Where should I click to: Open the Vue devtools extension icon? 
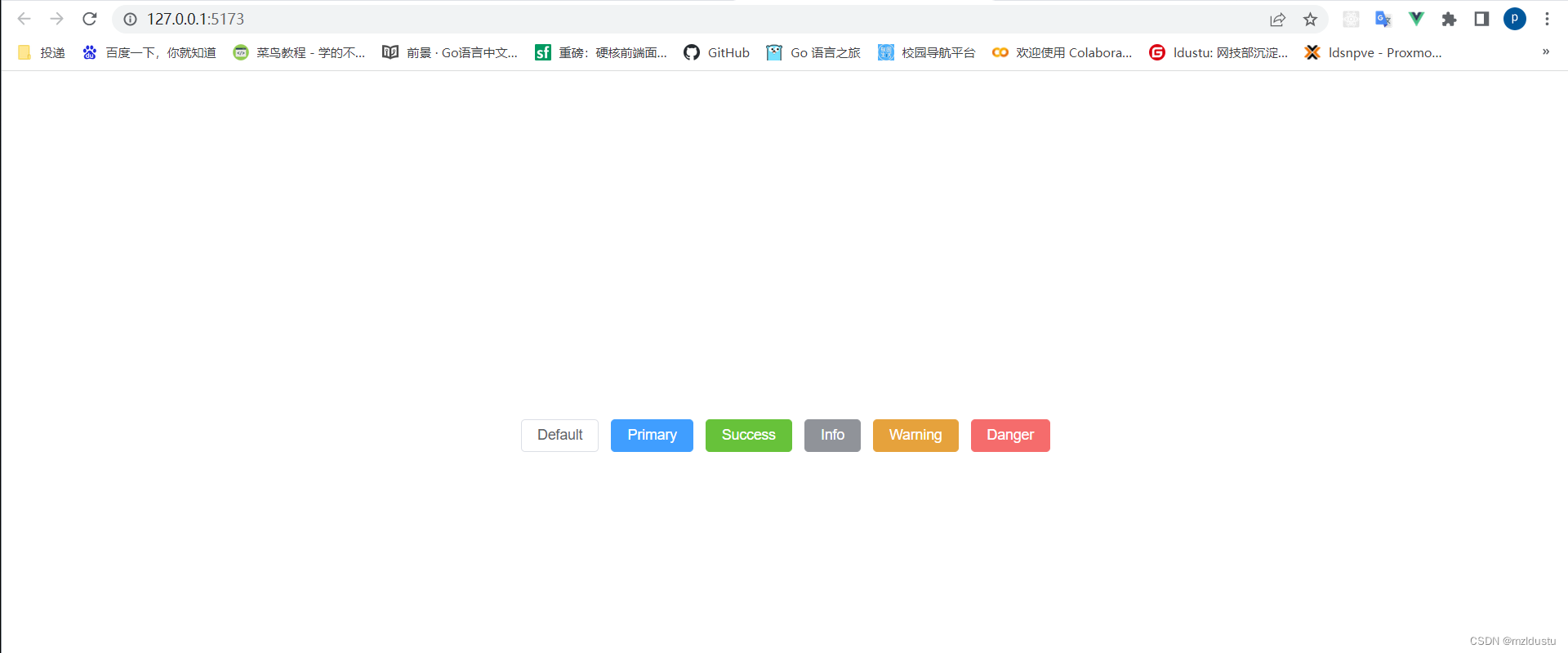click(1416, 19)
